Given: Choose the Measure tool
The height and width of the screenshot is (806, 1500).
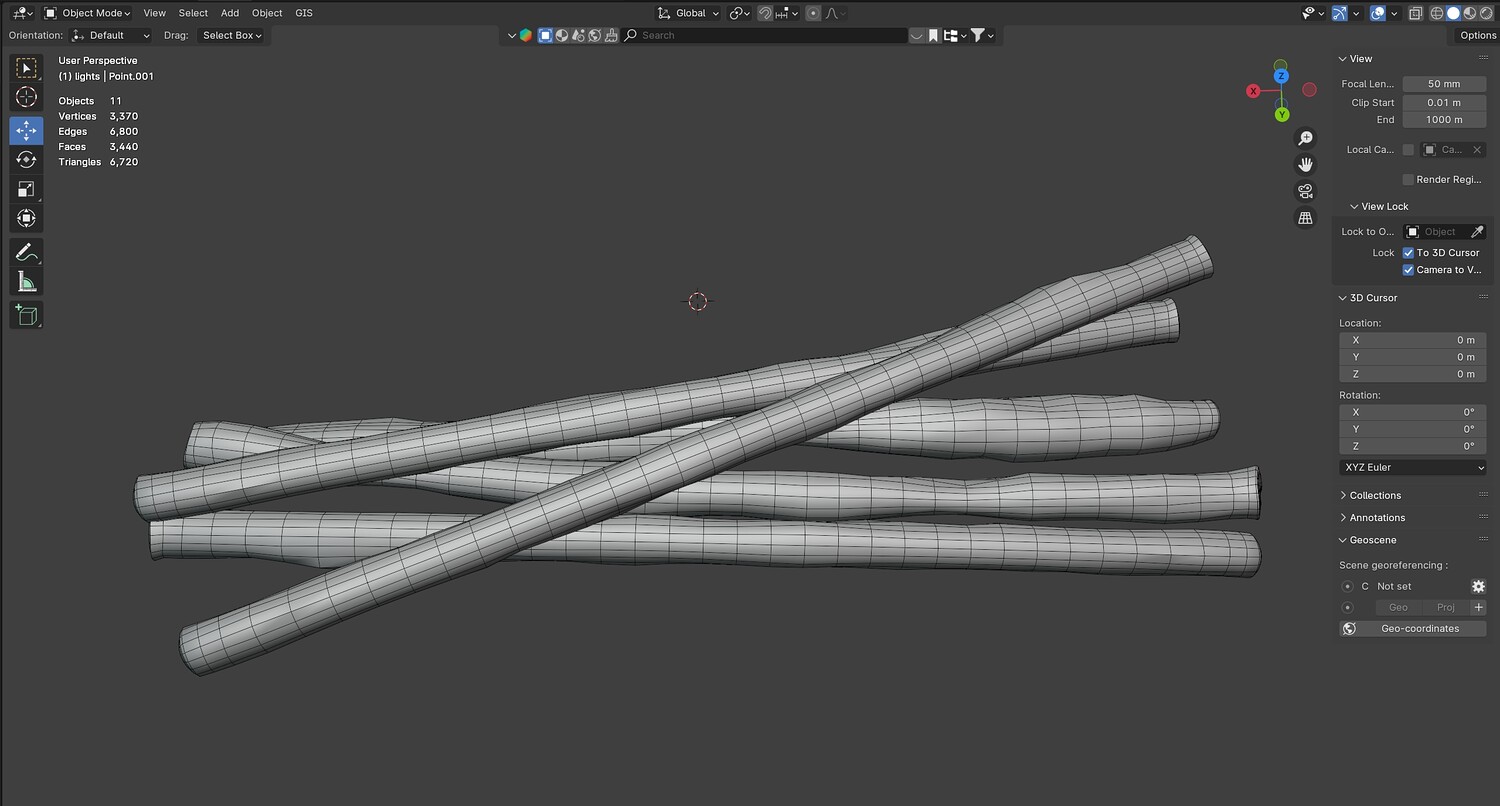Looking at the screenshot, I should coord(27,281).
